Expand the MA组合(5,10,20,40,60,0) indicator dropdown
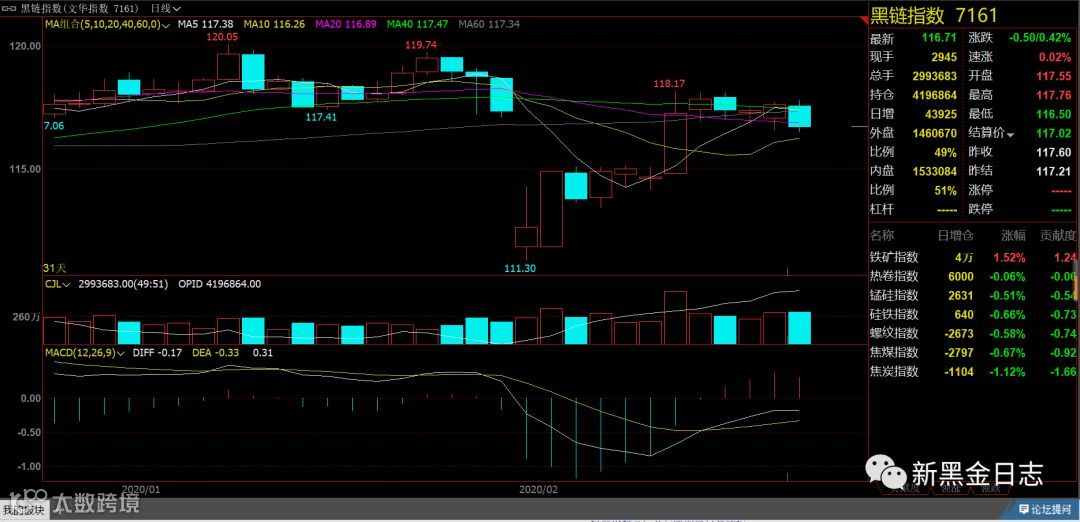Screen dimensions: 1080x522 coord(105,24)
